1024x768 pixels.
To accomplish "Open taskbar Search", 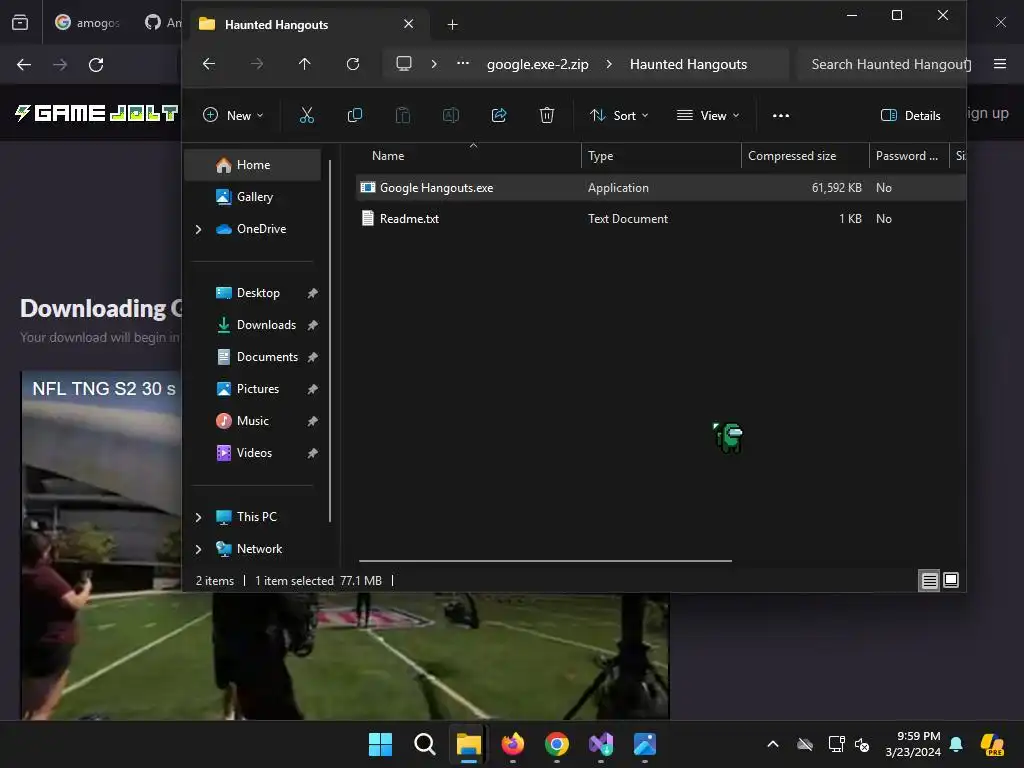I will point(424,744).
